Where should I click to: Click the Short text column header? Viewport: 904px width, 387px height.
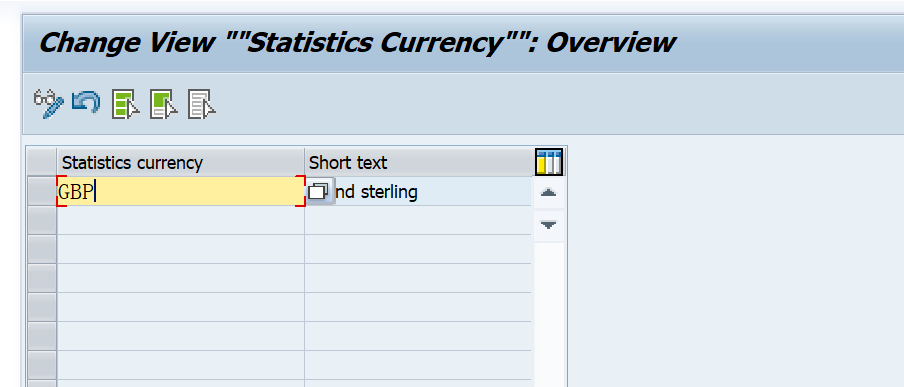[418, 162]
